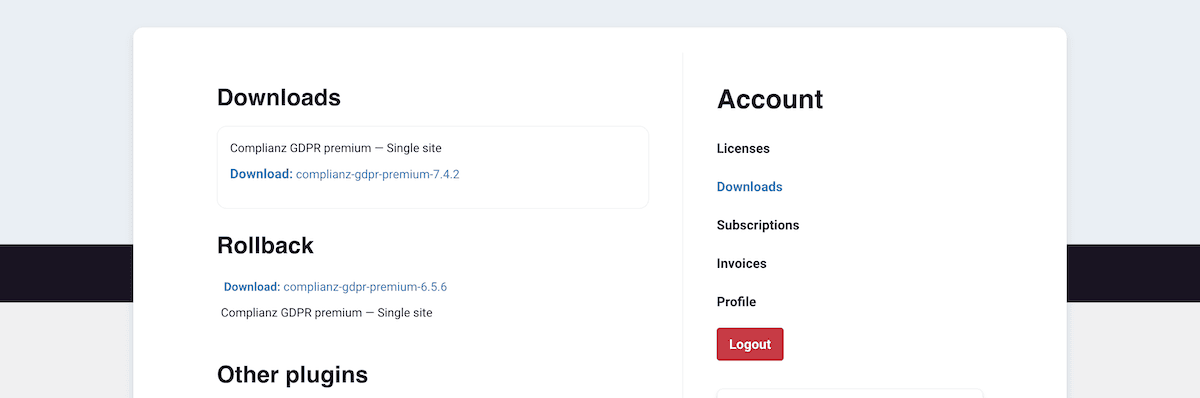Open the Downloads account section
The height and width of the screenshot is (398, 1200).
[x=749, y=187]
